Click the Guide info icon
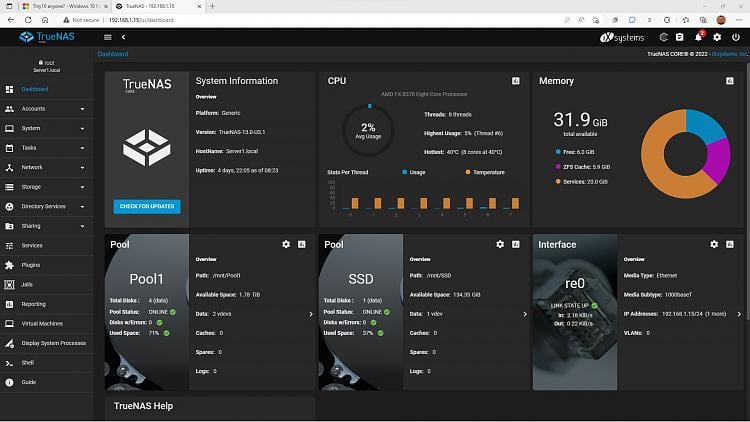This screenshot has width=750, height=422. (9, 382)
